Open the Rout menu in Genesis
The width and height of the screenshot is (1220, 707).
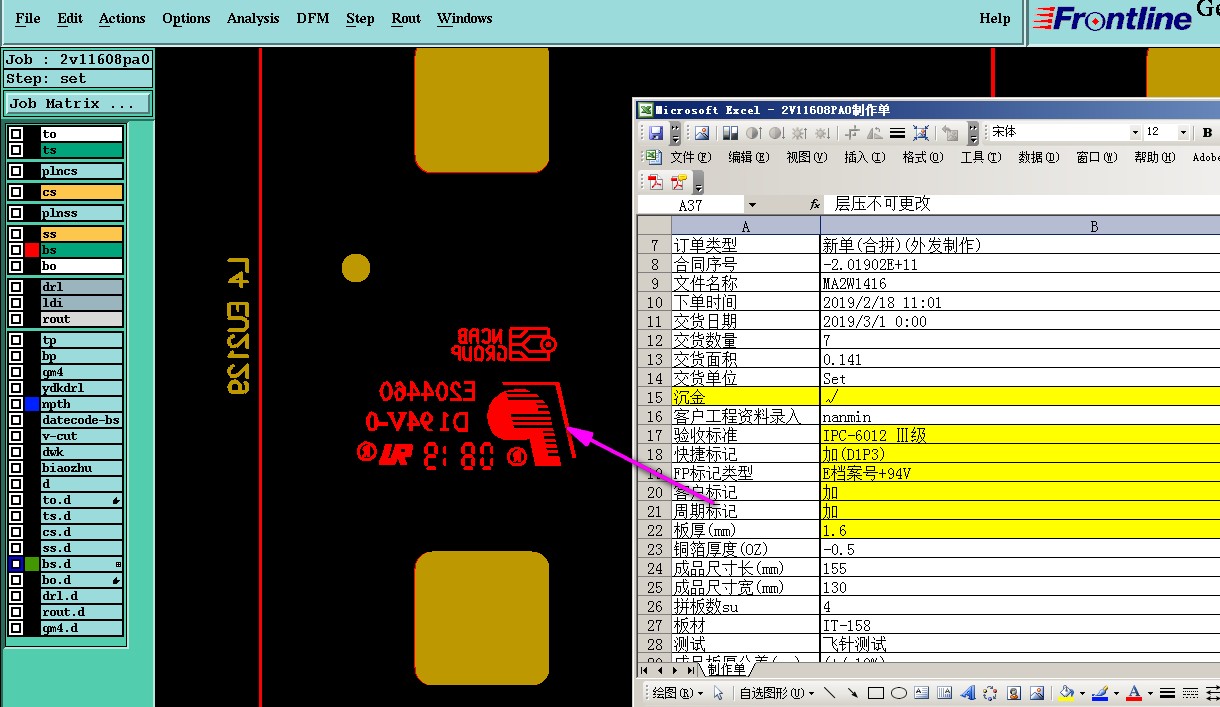point(406,18)
